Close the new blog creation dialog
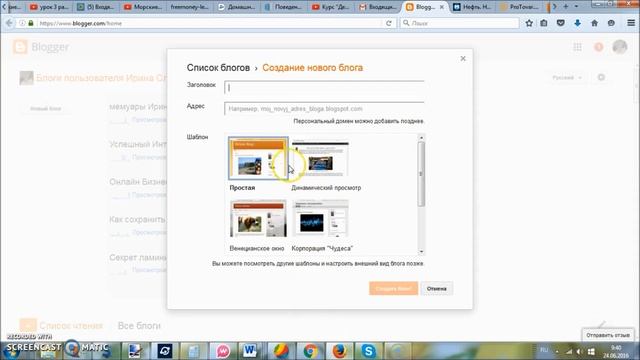 [x=463, y=59]
